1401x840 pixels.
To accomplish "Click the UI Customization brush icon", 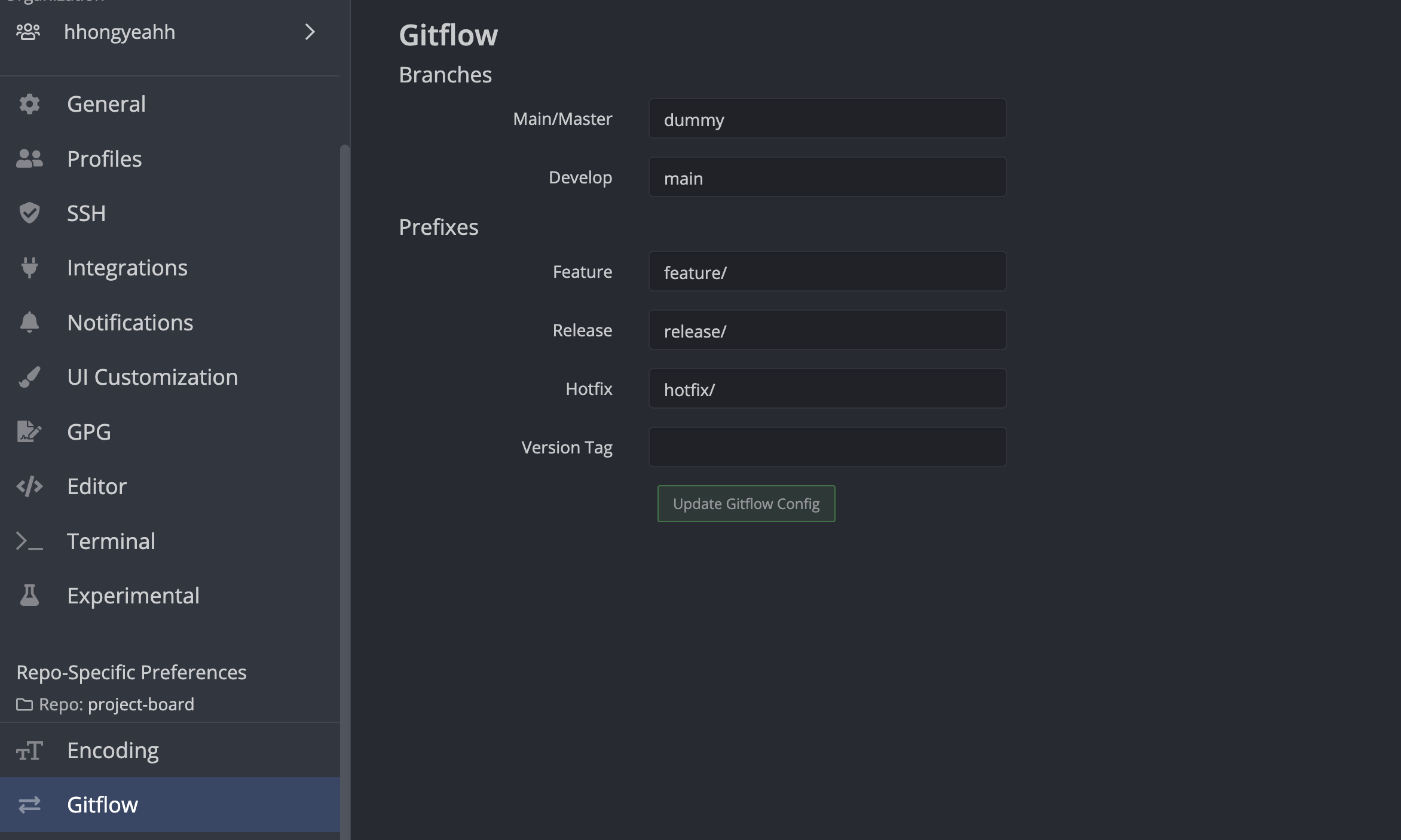I will point(29,377).
